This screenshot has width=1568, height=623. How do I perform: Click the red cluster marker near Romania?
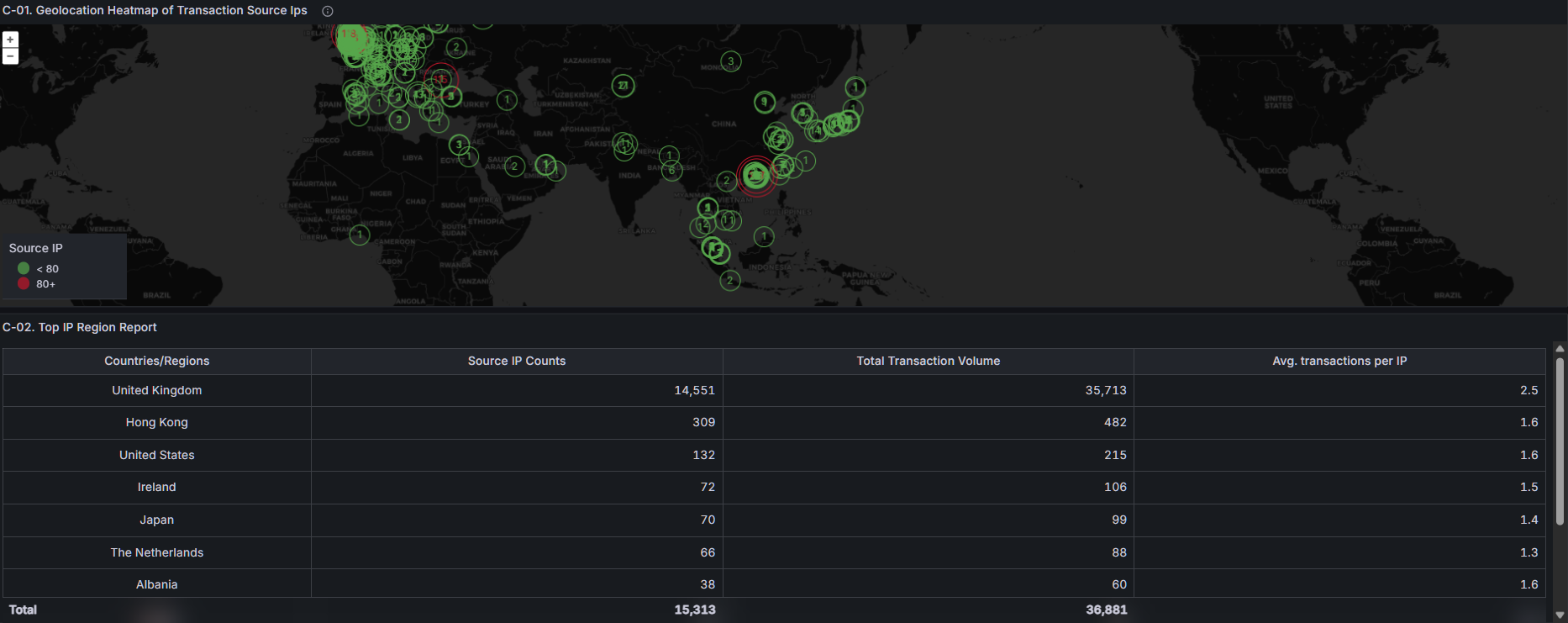pos(441,79)
